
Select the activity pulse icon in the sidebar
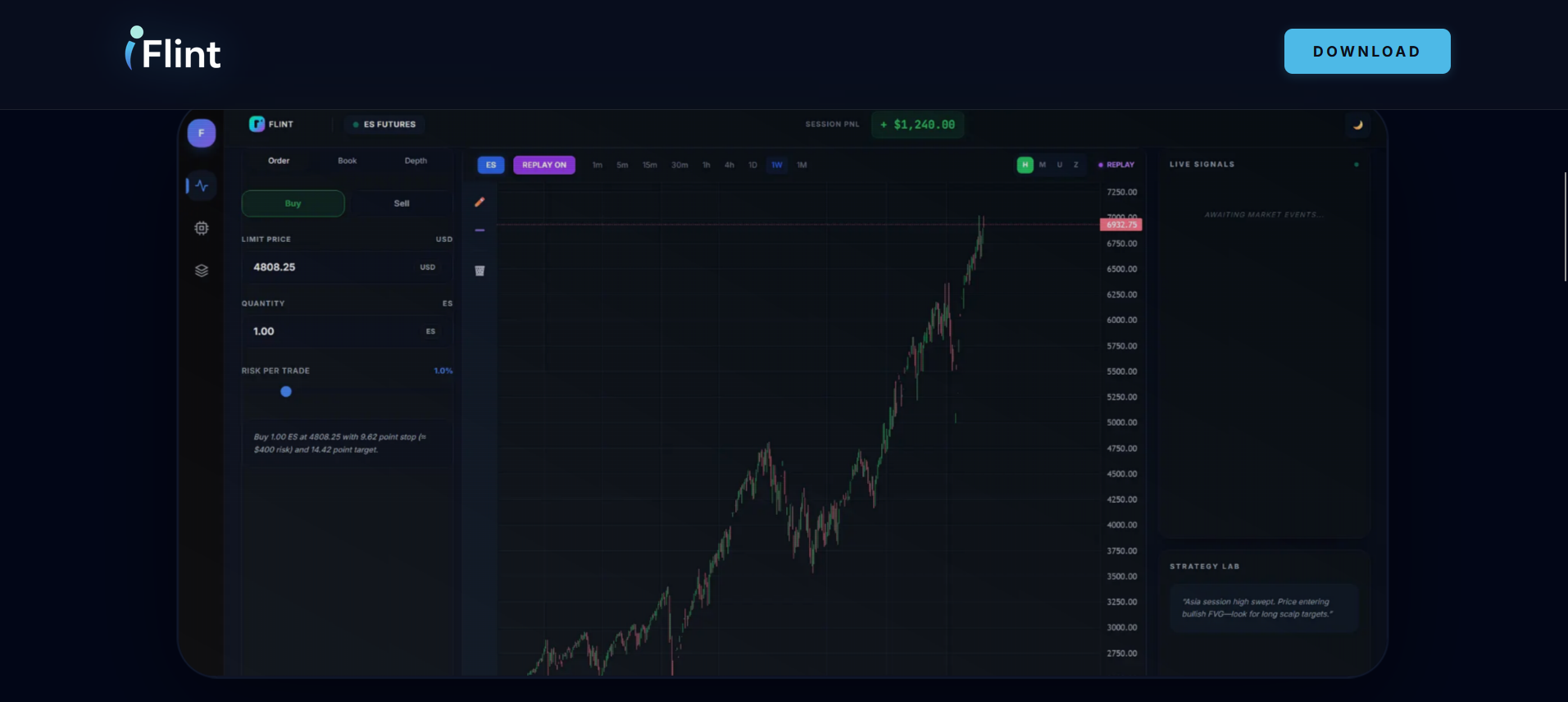point(202,186)
